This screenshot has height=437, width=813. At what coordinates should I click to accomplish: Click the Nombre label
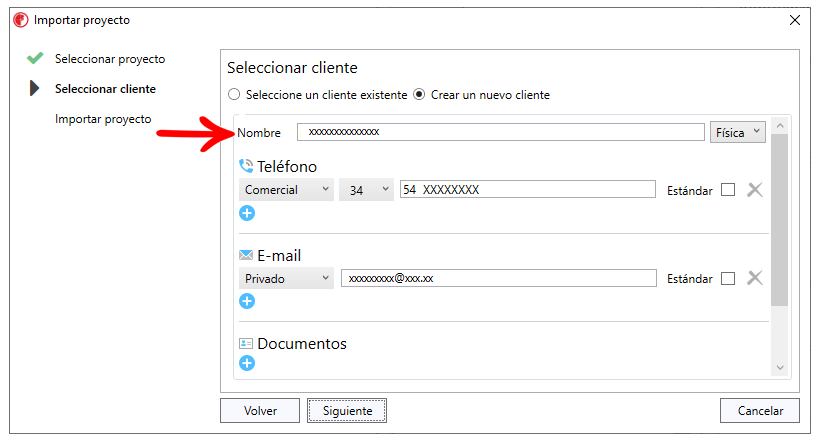pos(259,133)
